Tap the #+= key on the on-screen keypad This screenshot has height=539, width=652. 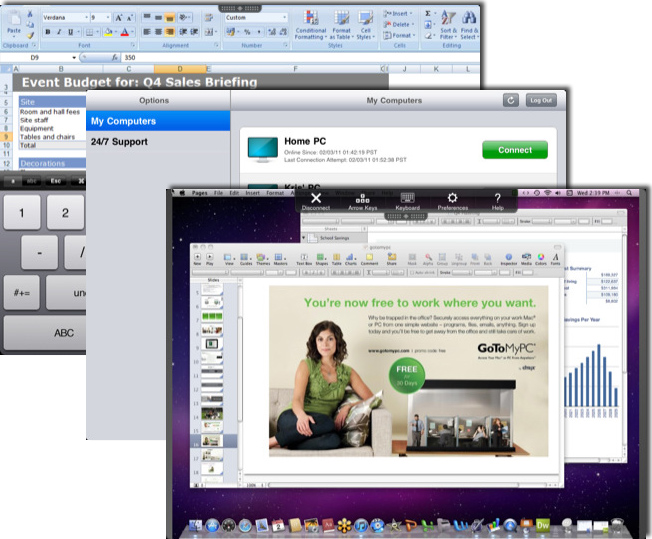[x=22, y=293]
